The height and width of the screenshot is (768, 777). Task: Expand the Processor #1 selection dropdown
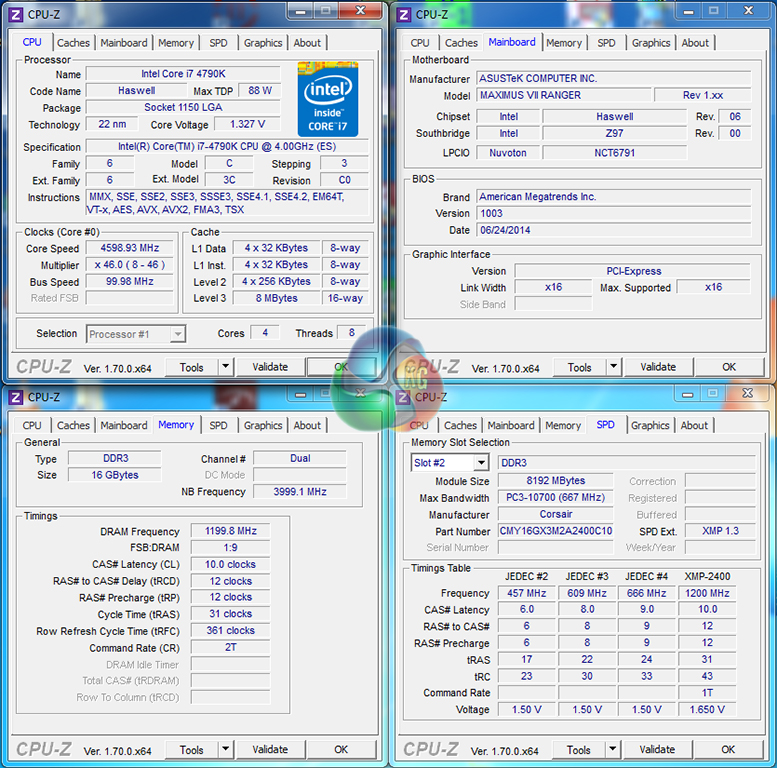coord(178,334)
